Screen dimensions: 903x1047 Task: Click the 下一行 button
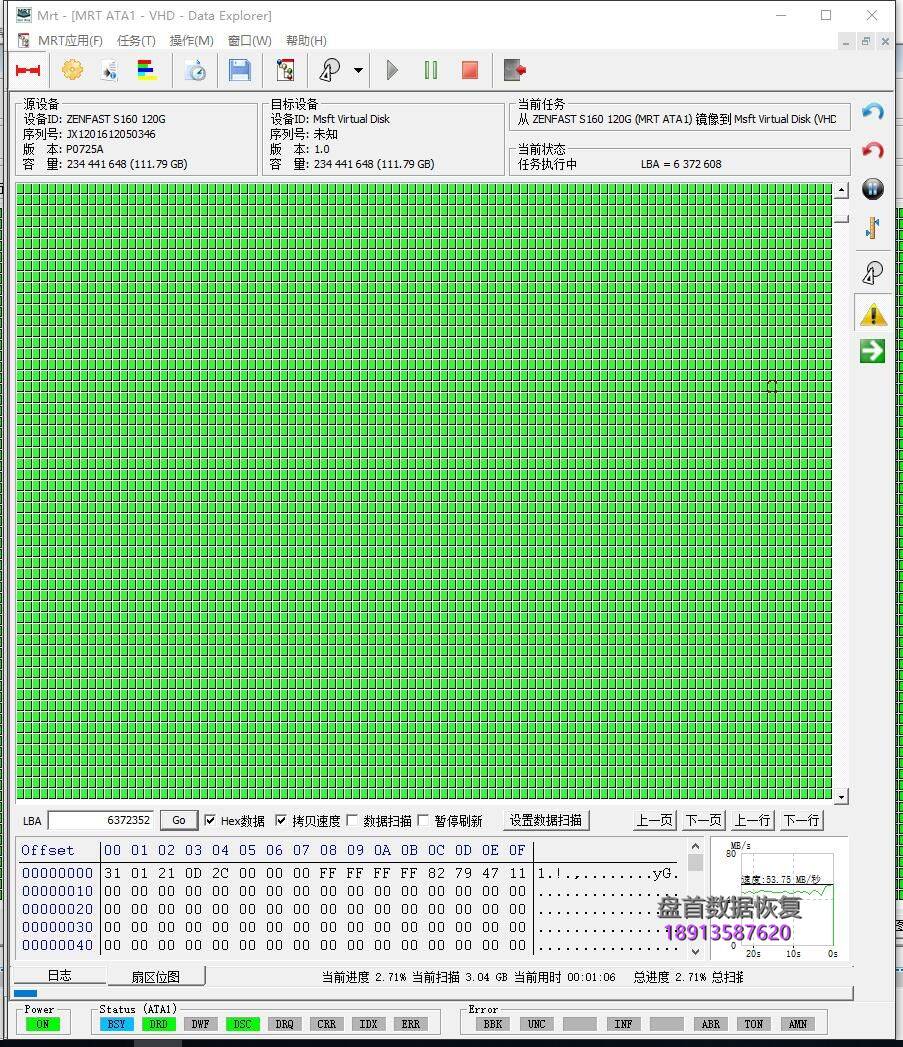click(x=801, y=821)
